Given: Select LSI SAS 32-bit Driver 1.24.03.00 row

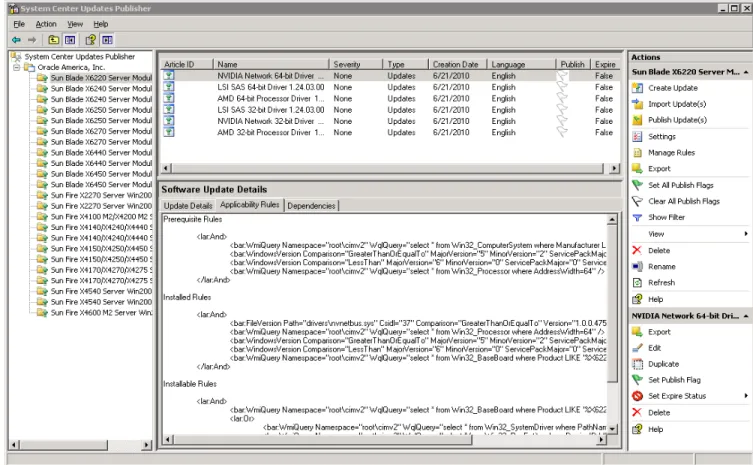Looking at the screenshot, I should tap(389, 110).
